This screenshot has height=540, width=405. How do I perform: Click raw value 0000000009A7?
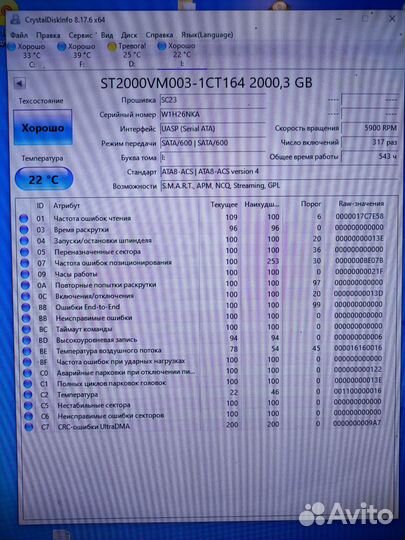(357, 423)
